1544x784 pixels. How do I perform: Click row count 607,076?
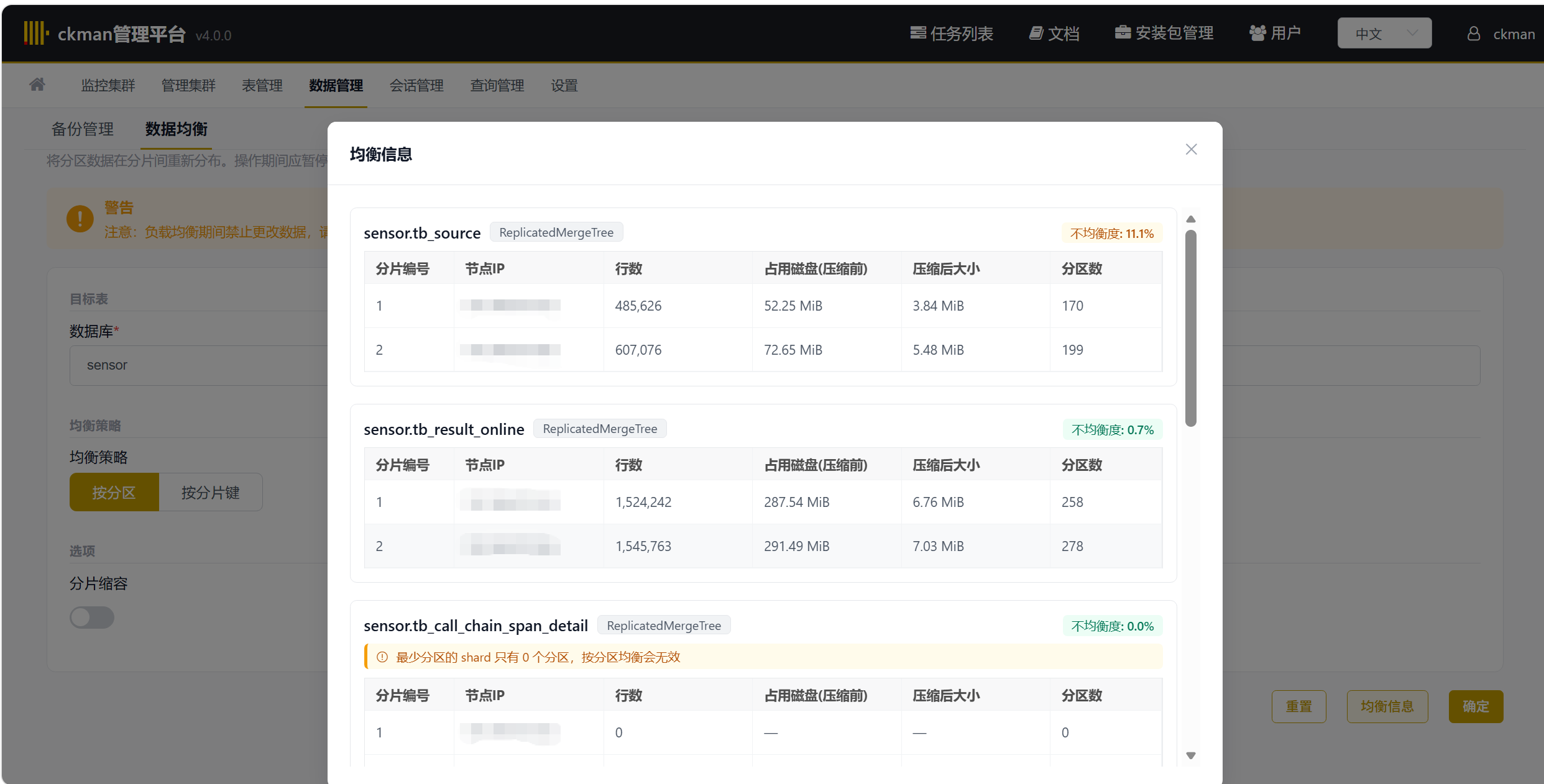(638, 350)
